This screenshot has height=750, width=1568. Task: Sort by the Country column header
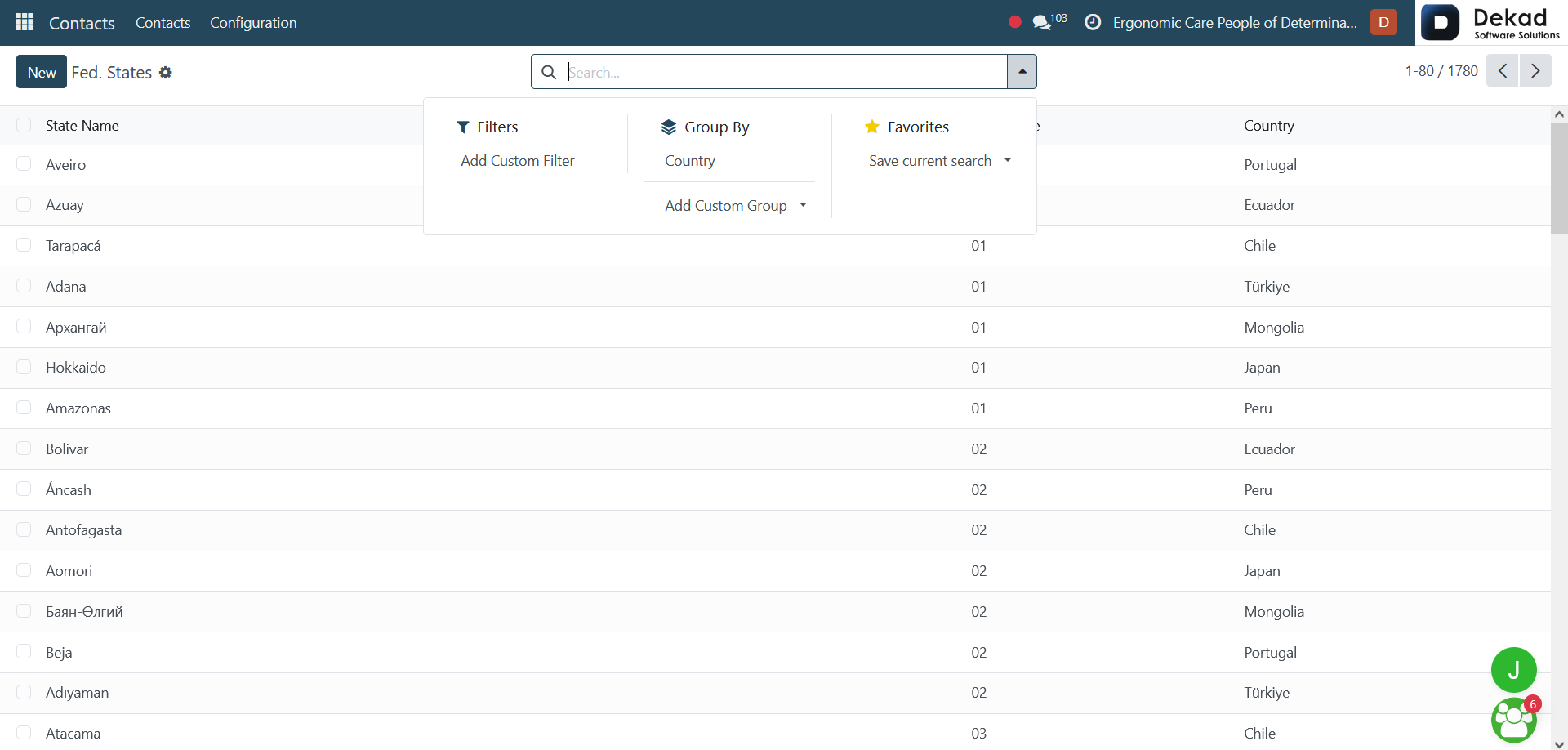1269,125
